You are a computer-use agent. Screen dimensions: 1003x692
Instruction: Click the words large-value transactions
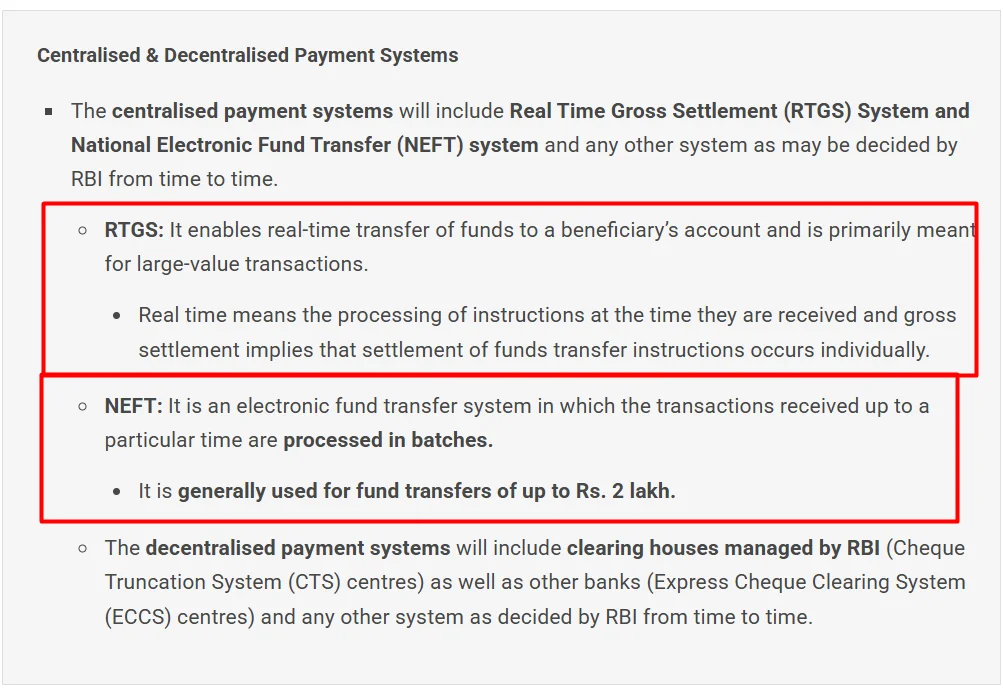coord(253,264)
